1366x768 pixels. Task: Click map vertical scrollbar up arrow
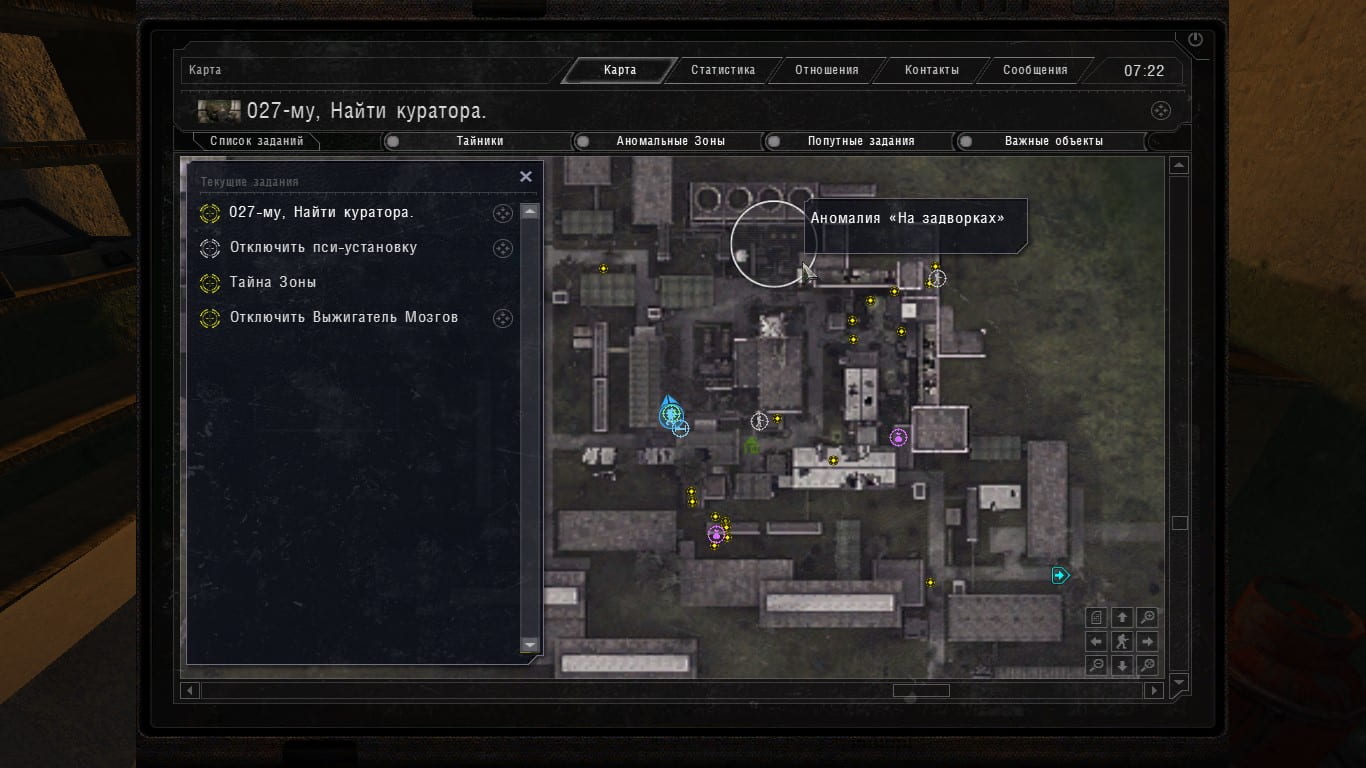pyautogui.click(x=1179, y=166)
